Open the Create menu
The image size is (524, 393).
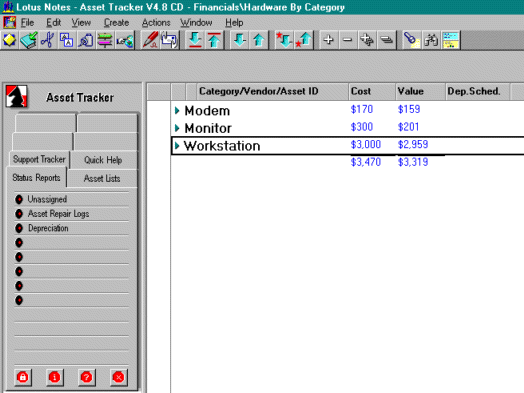116,22
